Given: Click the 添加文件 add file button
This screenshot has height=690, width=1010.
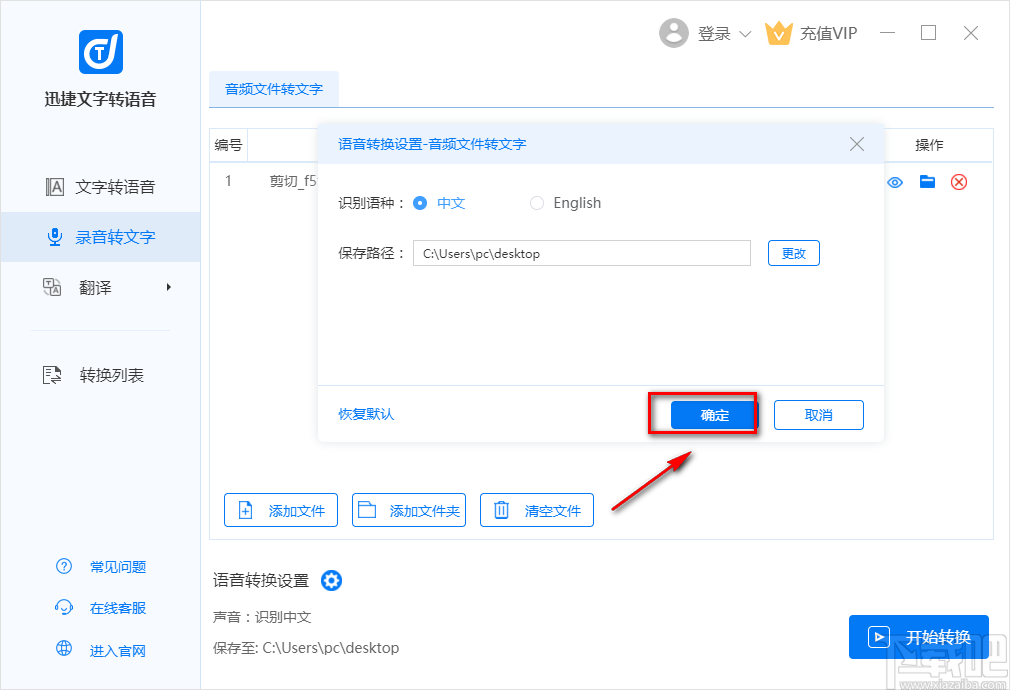Looking at the screenshot, I should coord(281,510).
